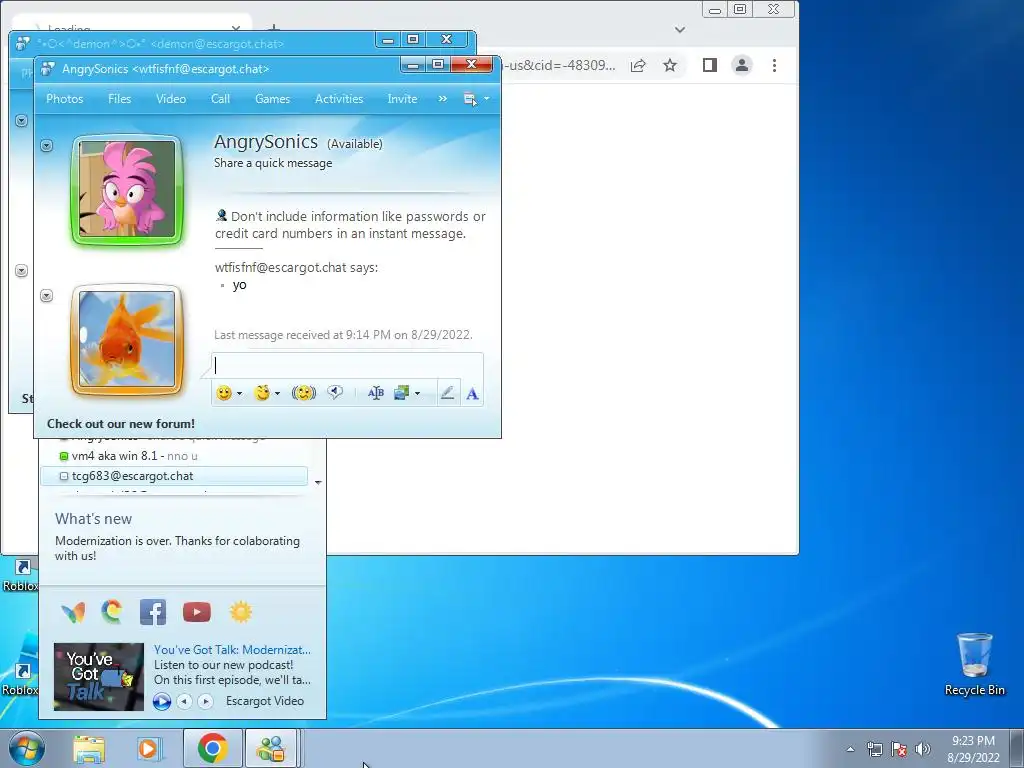Open You've Got Talk: Modernizat... link

point(232,650)
